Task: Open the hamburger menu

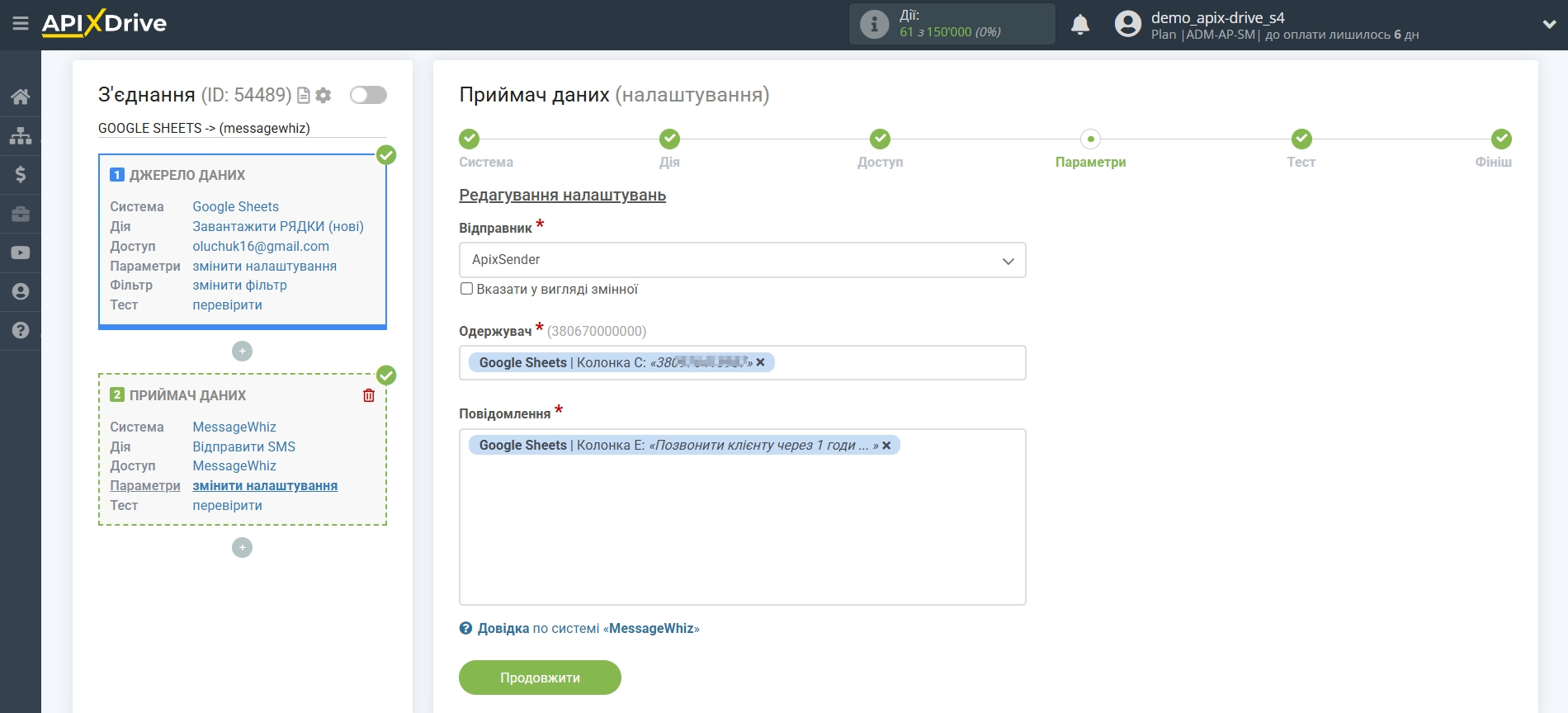Action: 21,23
